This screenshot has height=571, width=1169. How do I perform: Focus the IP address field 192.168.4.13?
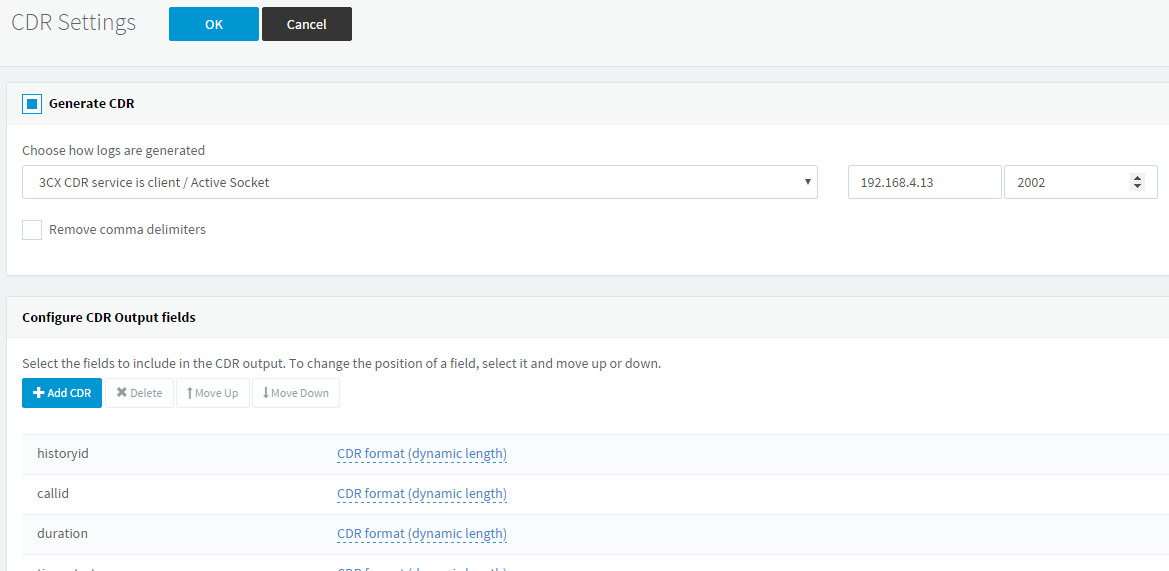924,182
